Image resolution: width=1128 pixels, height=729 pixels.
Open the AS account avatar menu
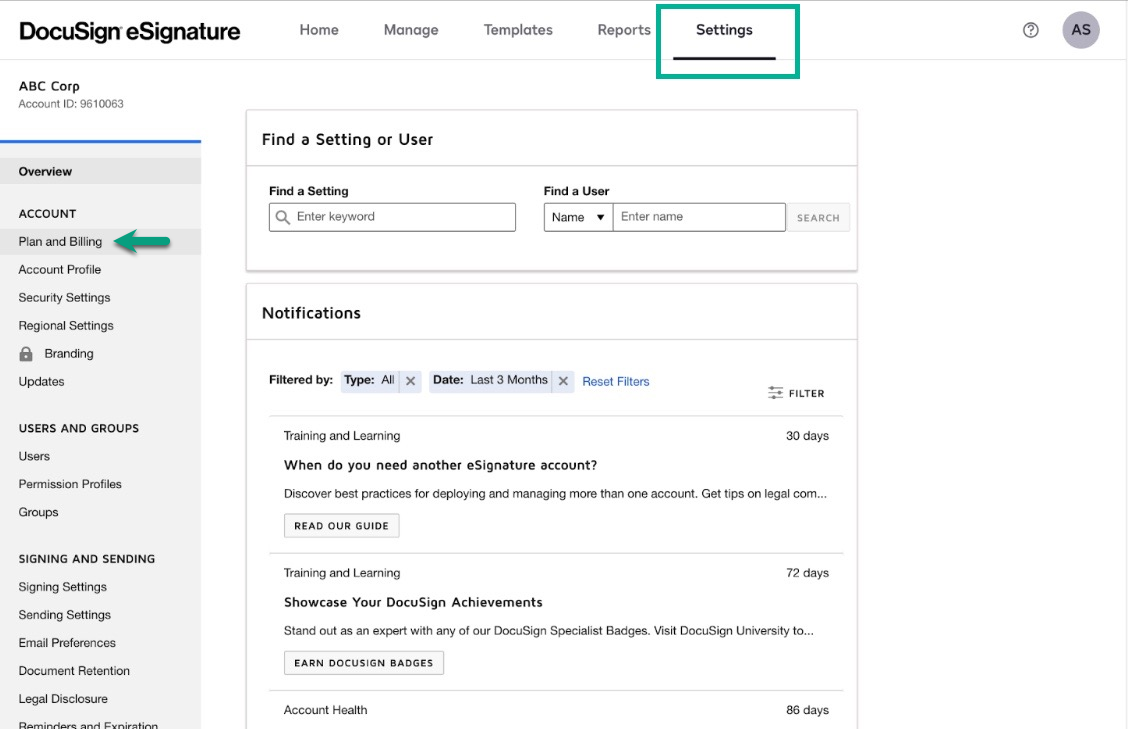tap(1081, 29)
